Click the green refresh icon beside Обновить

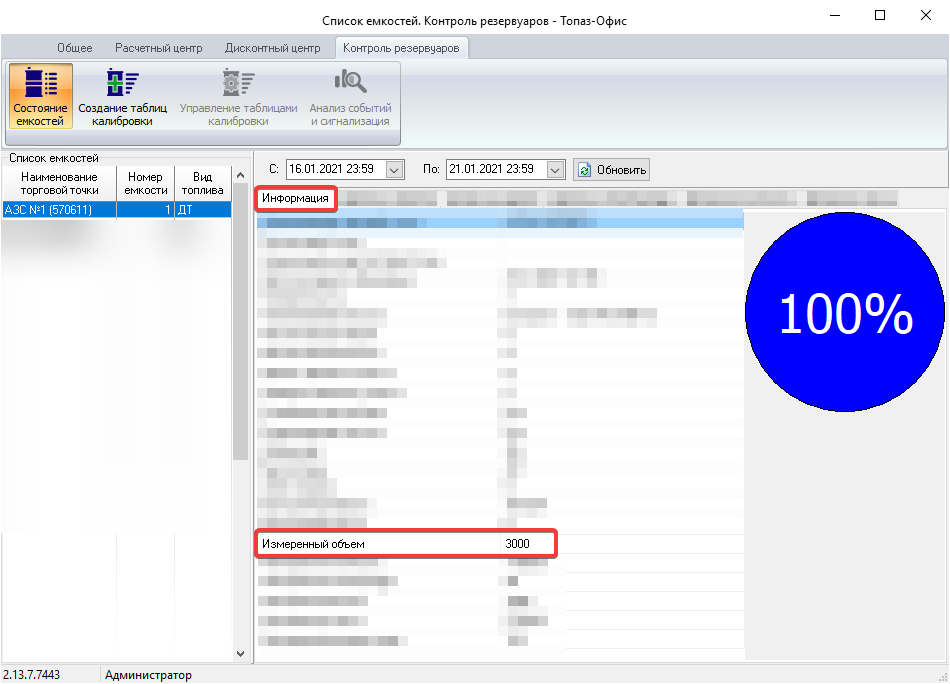[x=584, y=169]
